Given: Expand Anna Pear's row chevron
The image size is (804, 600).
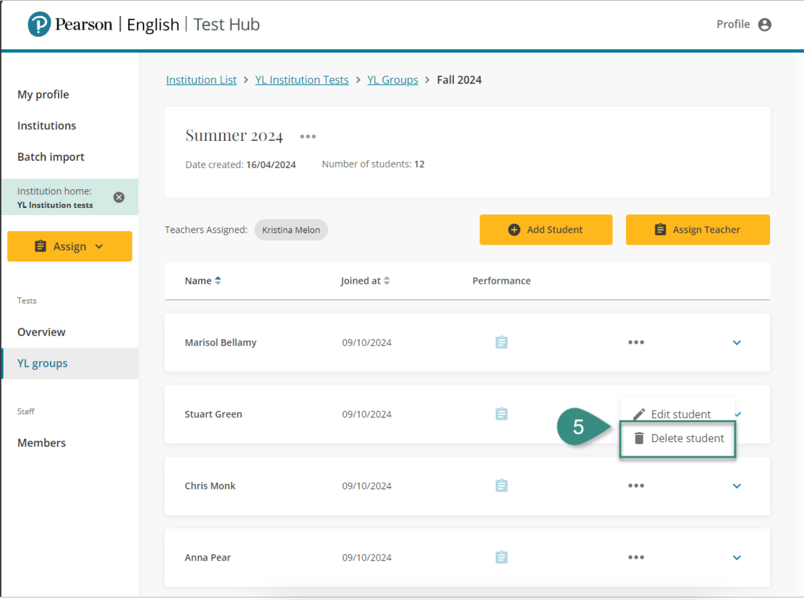Looking at the screenshot, I should [737, 558].
